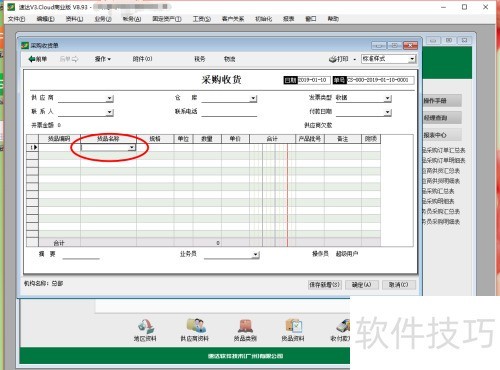Click the 保存新增(S) button
Viewport: 500px width, 370px height.
pyautogui.click(x=325, y=285)
